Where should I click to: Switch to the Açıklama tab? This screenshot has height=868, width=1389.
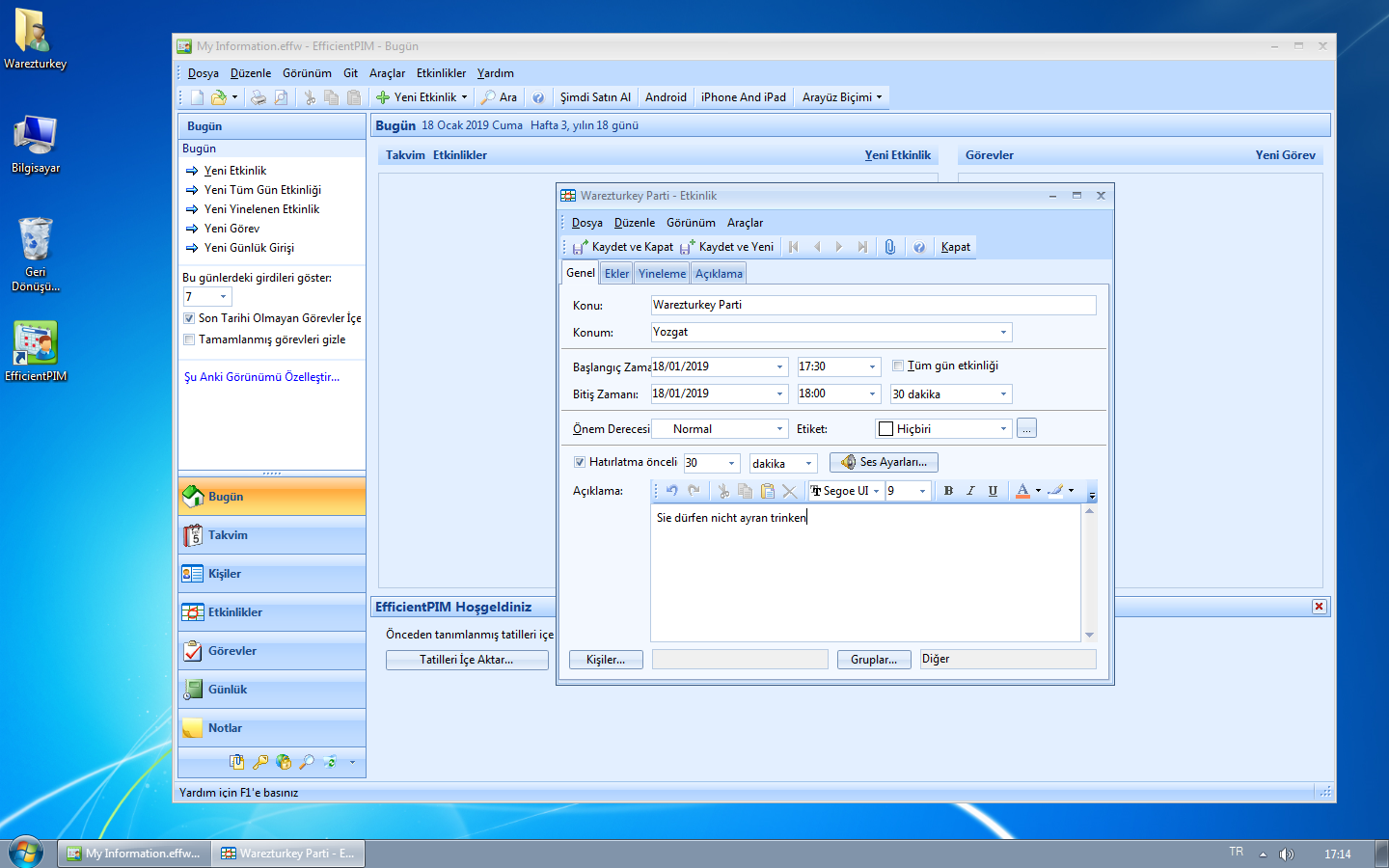click(x=719, y=274)
